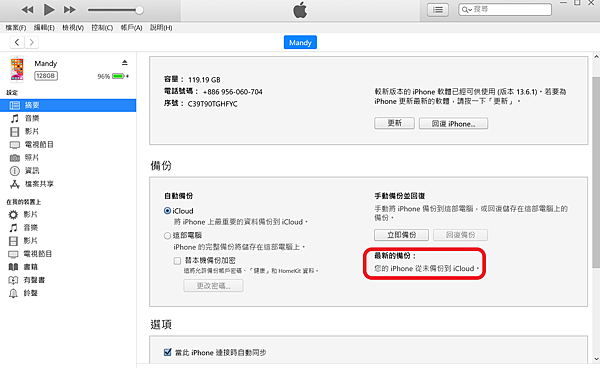Go back with the left chevron button
This screenshot has height=368, width=600.
click(x=17, y=42)
